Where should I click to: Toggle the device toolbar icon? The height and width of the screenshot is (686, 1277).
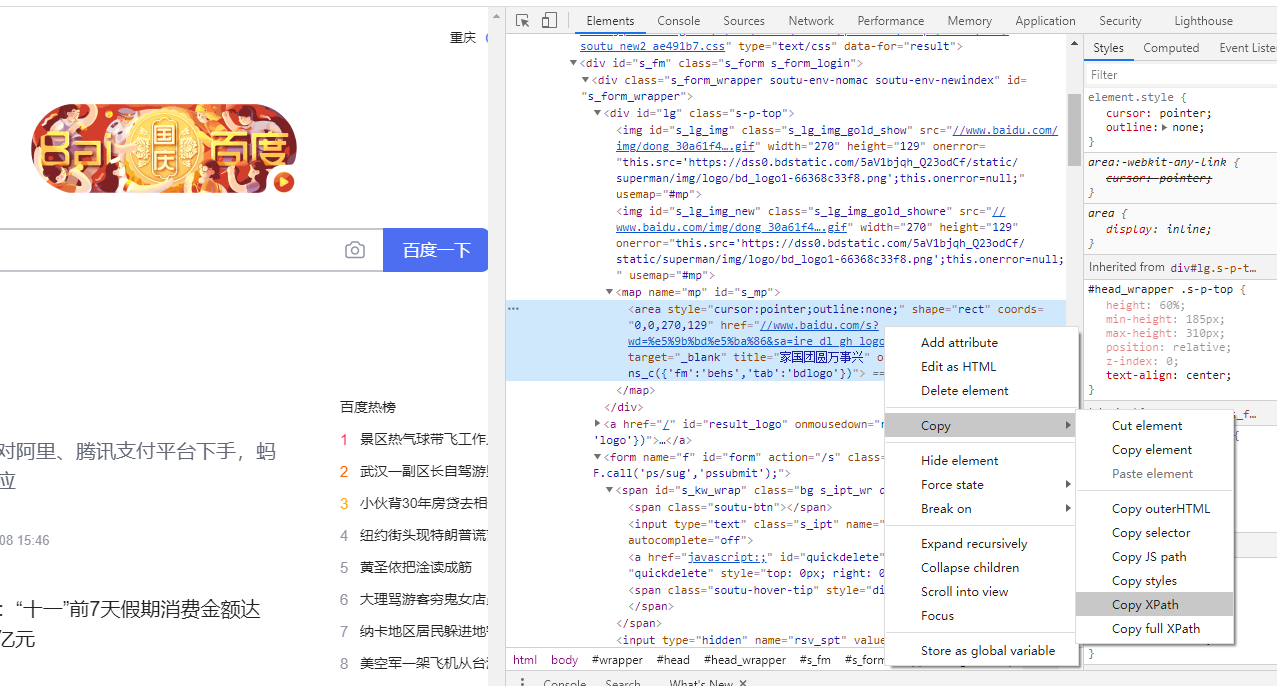point(549,21)
